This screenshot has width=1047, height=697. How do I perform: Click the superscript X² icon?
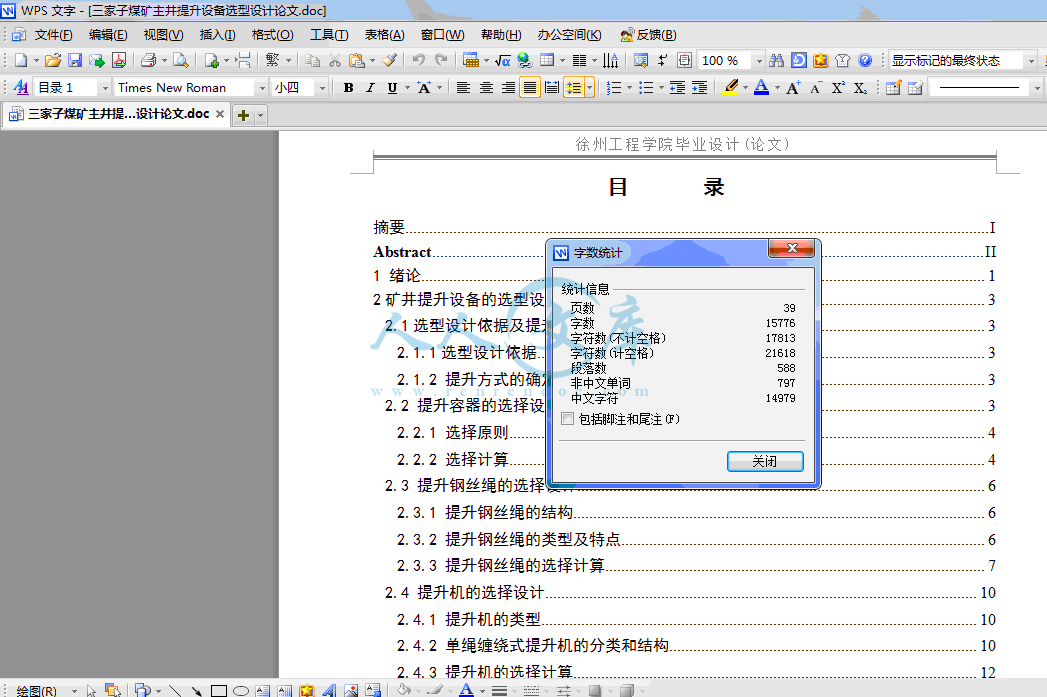(x=838, y=87)
